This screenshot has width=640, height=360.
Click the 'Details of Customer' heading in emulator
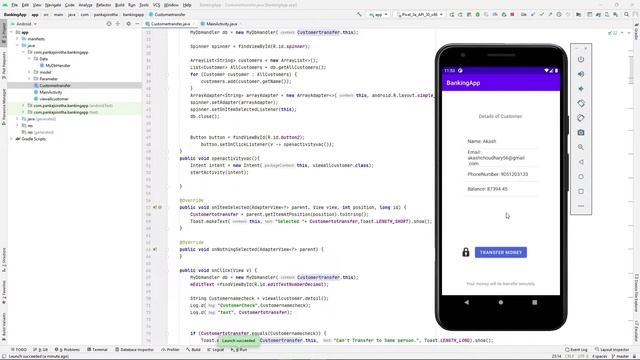pyautogui.click(x=500, y=117)
